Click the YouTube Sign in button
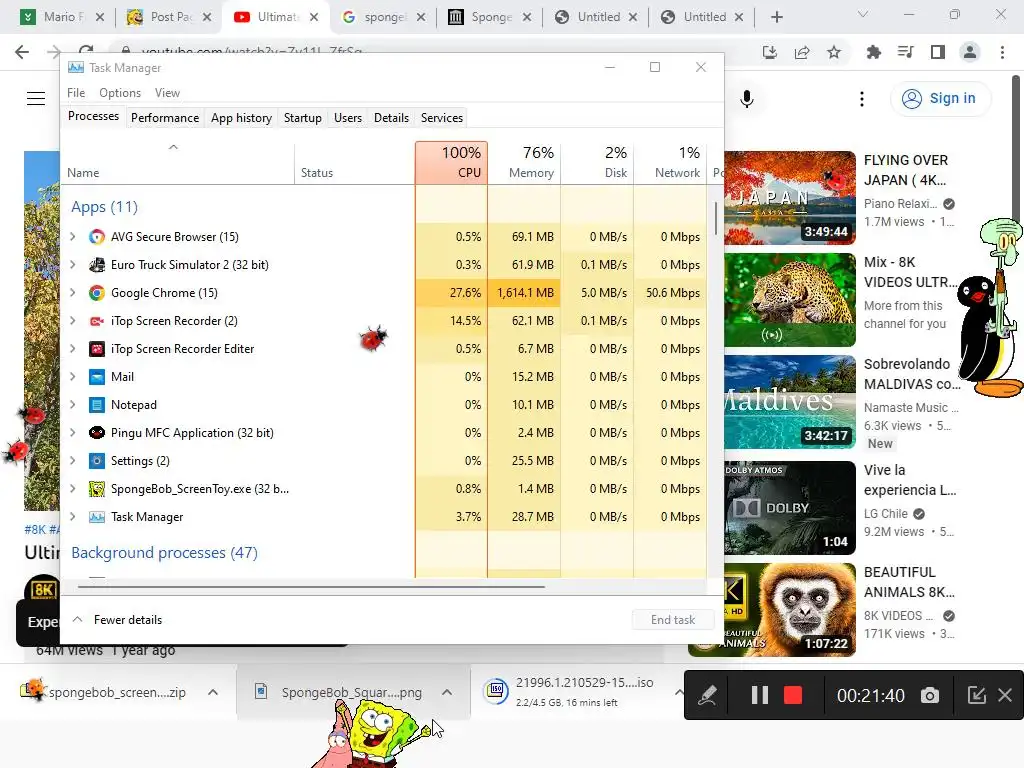This screenshot has width=1024, height=768. point(940,99)
